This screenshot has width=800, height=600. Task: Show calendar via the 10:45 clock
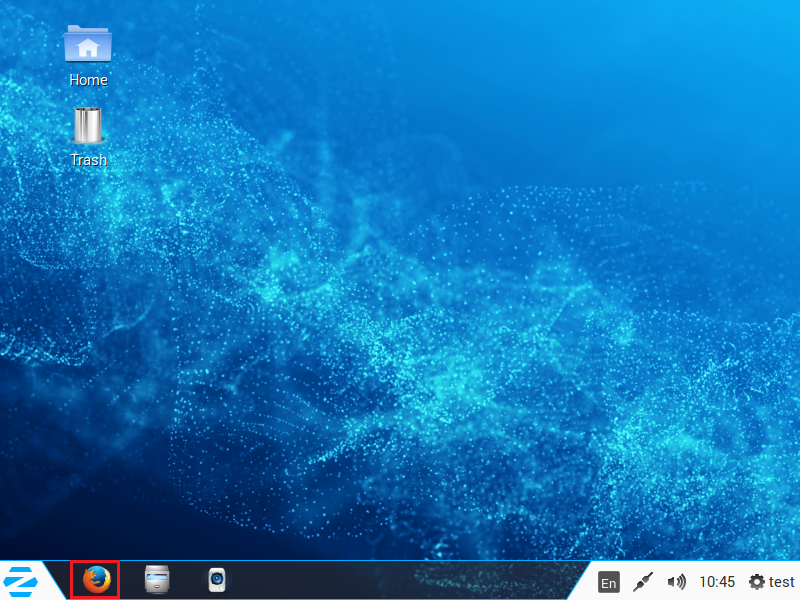(x=717, y=582)
